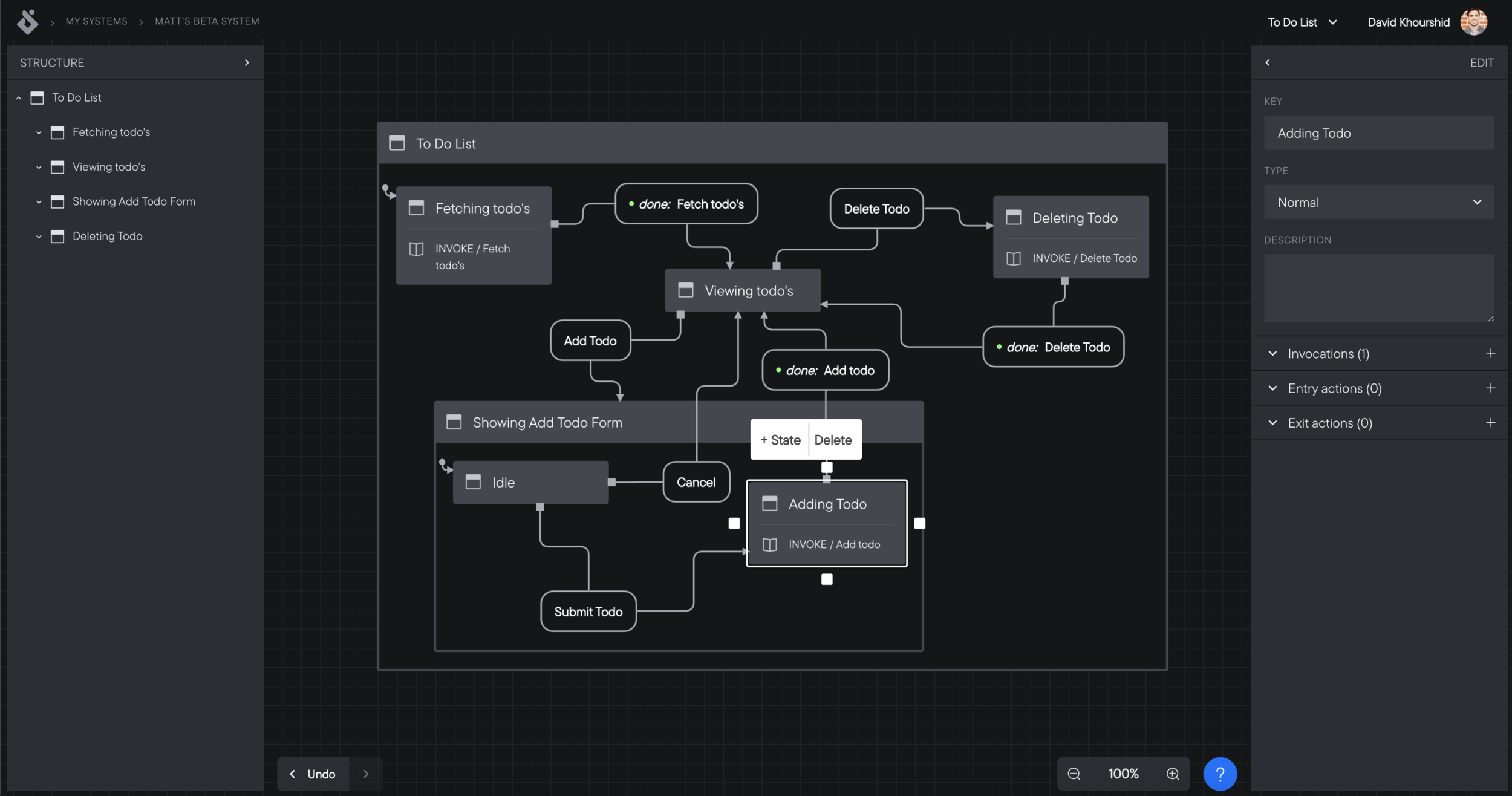This screenshot has width=1512, height=796.
Task: Select Deleting Todo in the structure tree
Action: [107, 236]
